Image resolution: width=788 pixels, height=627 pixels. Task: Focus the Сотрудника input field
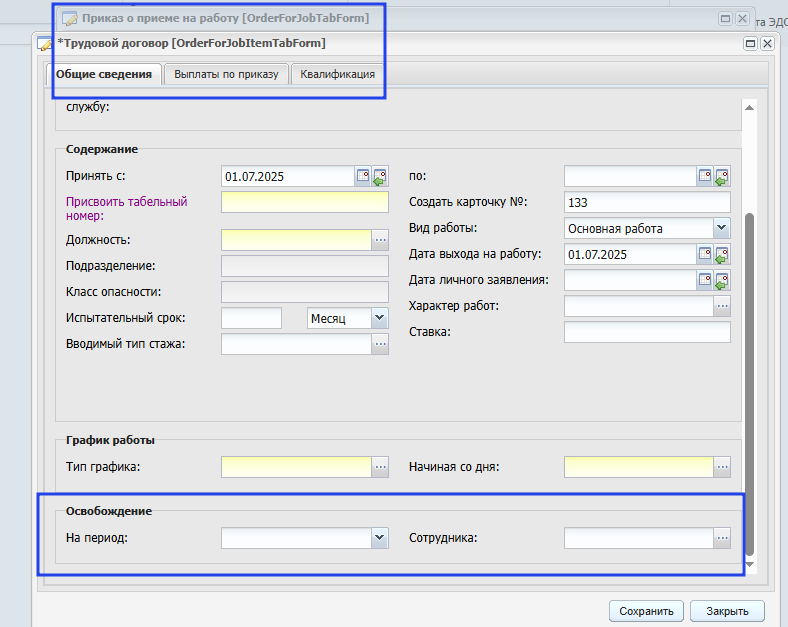coord(639,538)
